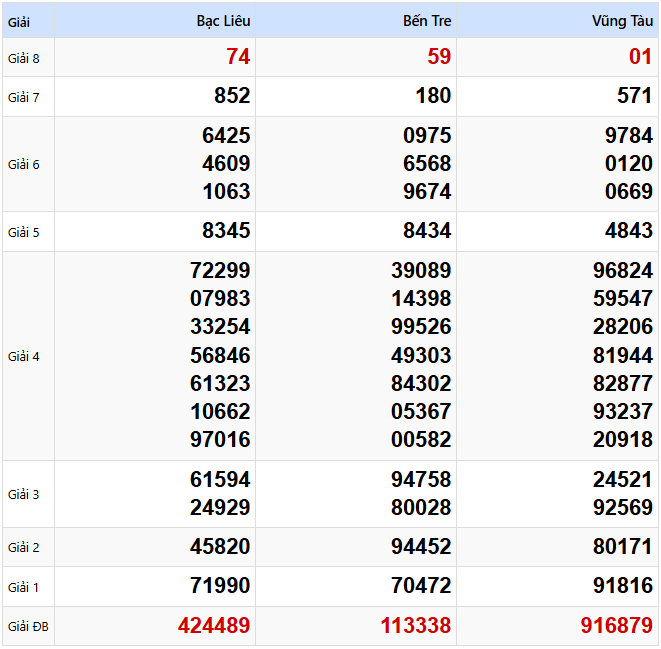Click Bạc Liêu special prize number 424489

(x=214, y=626)
